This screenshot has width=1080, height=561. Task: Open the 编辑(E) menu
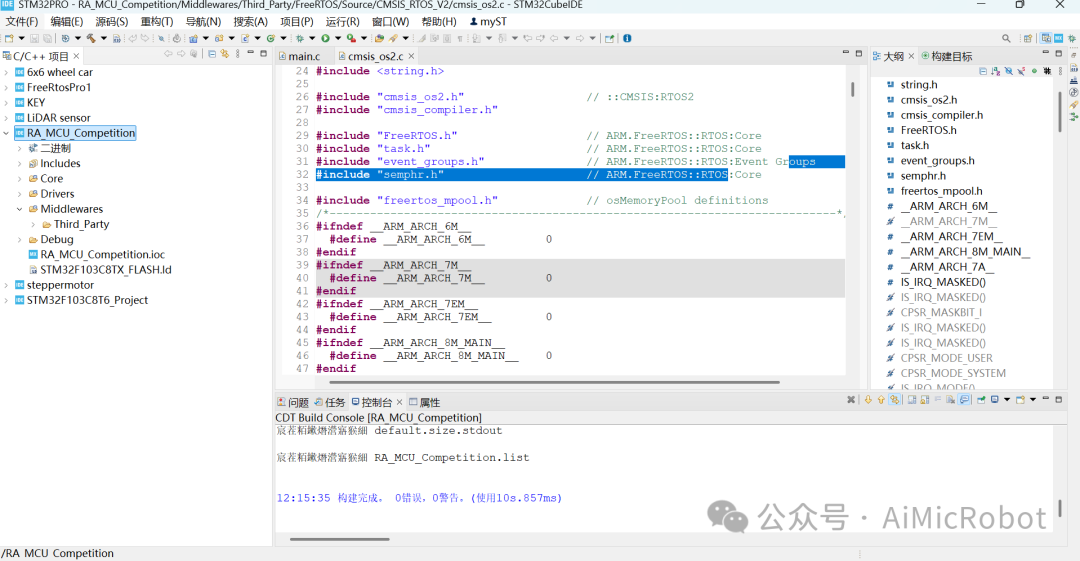pos(66,21)
